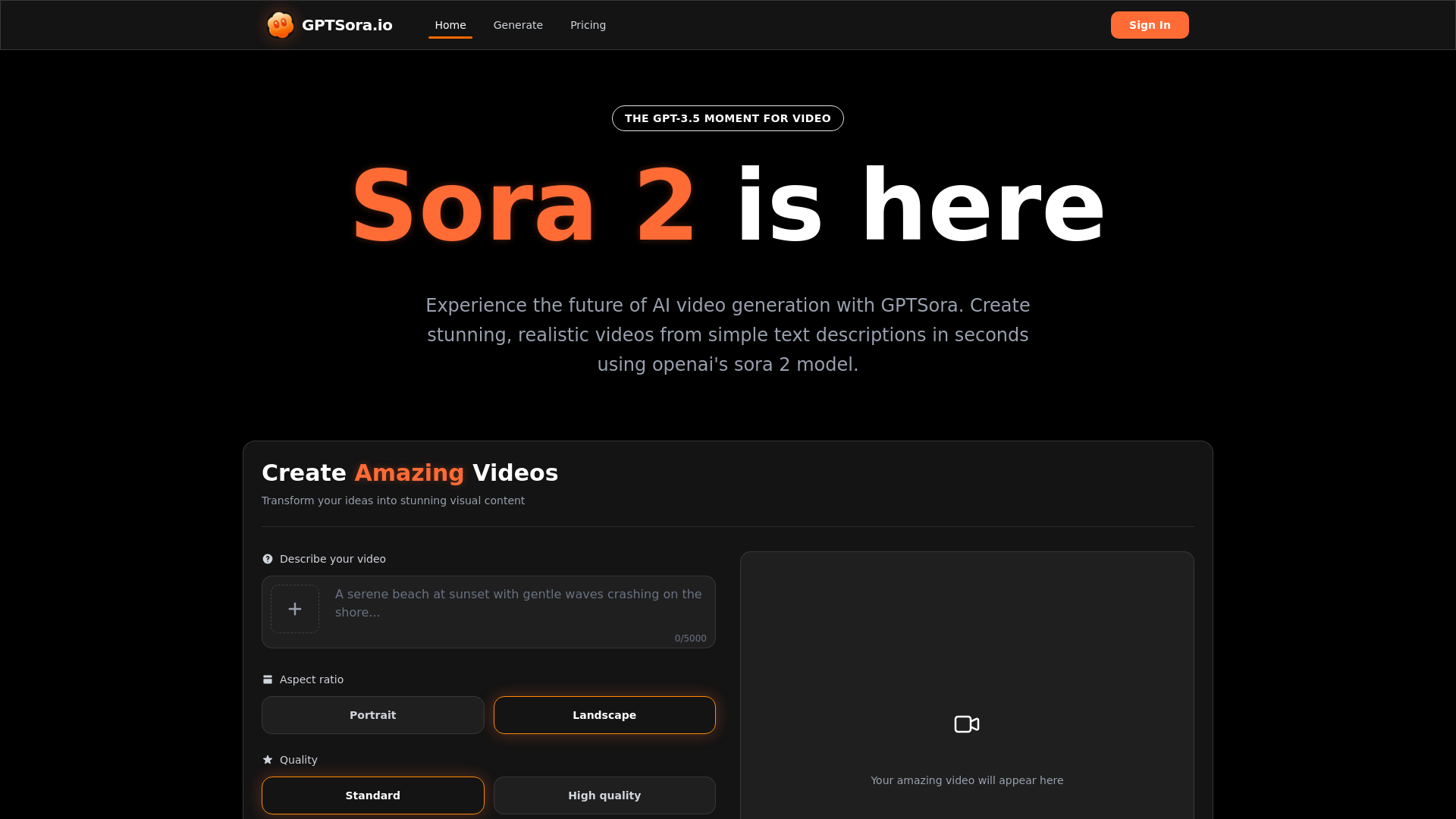Viewport: 1456px width, 819px height.
Task: Open the Pricing page
Action: (x=588, y=25)
